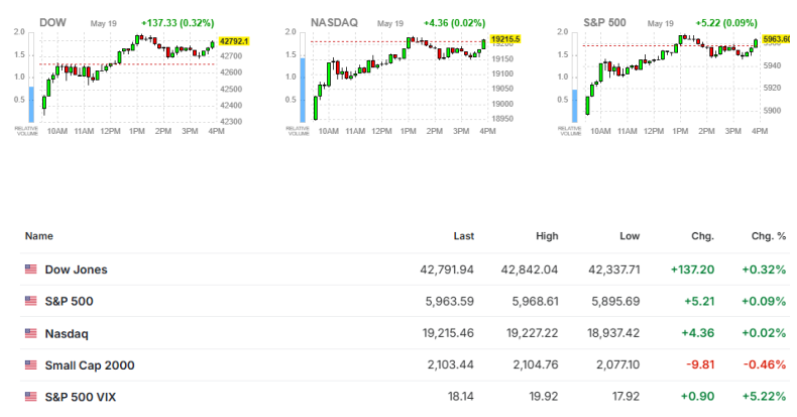Click Small Cap 2000 percent change -0.46%

(764, 365)
